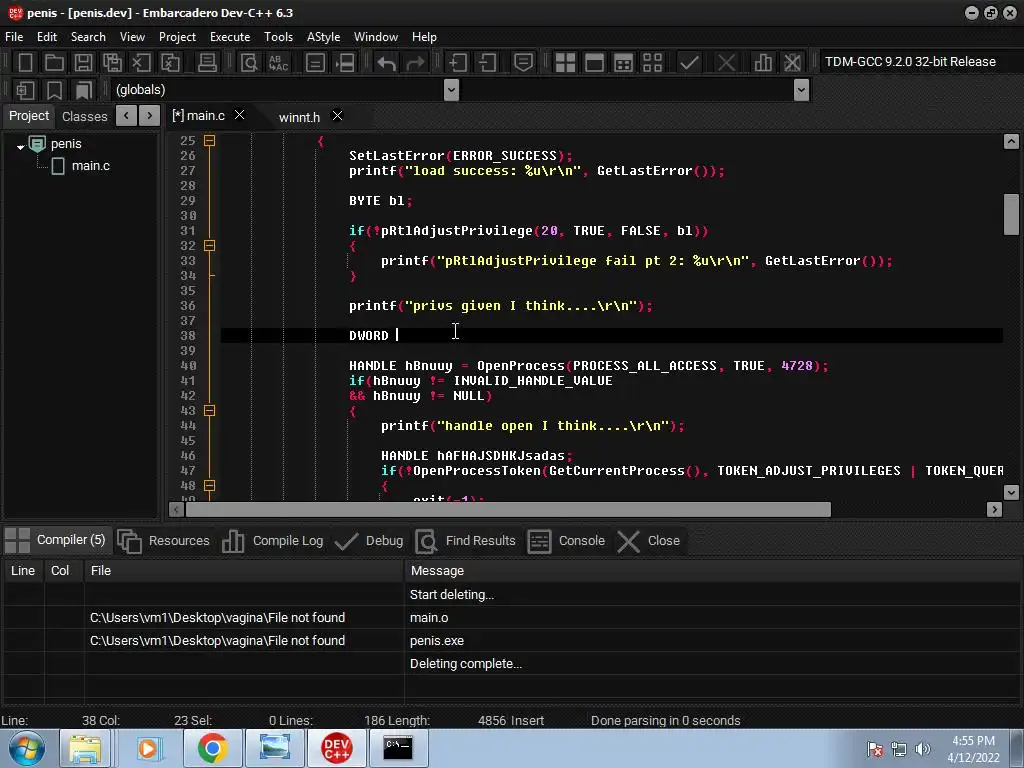This screenshot has width=1024, height=768.
Task: Click the Compile four-squares icon
Action: [x=565, y=63]
